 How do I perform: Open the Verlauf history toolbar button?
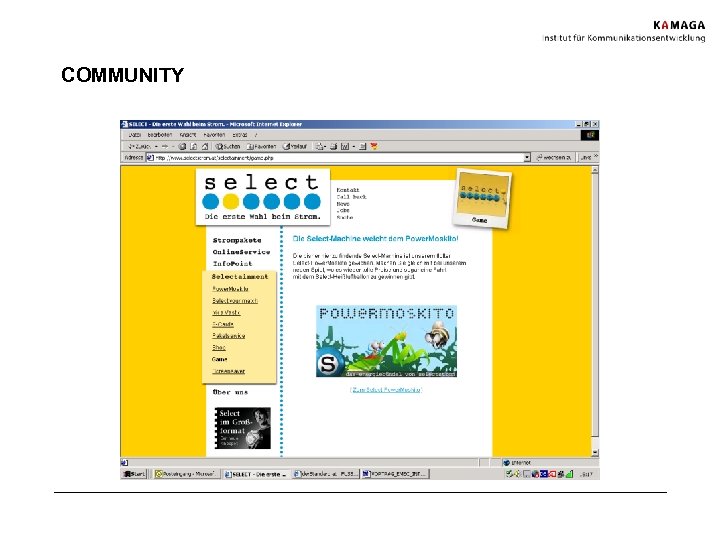pyautogui.click(x=295, y=146)
